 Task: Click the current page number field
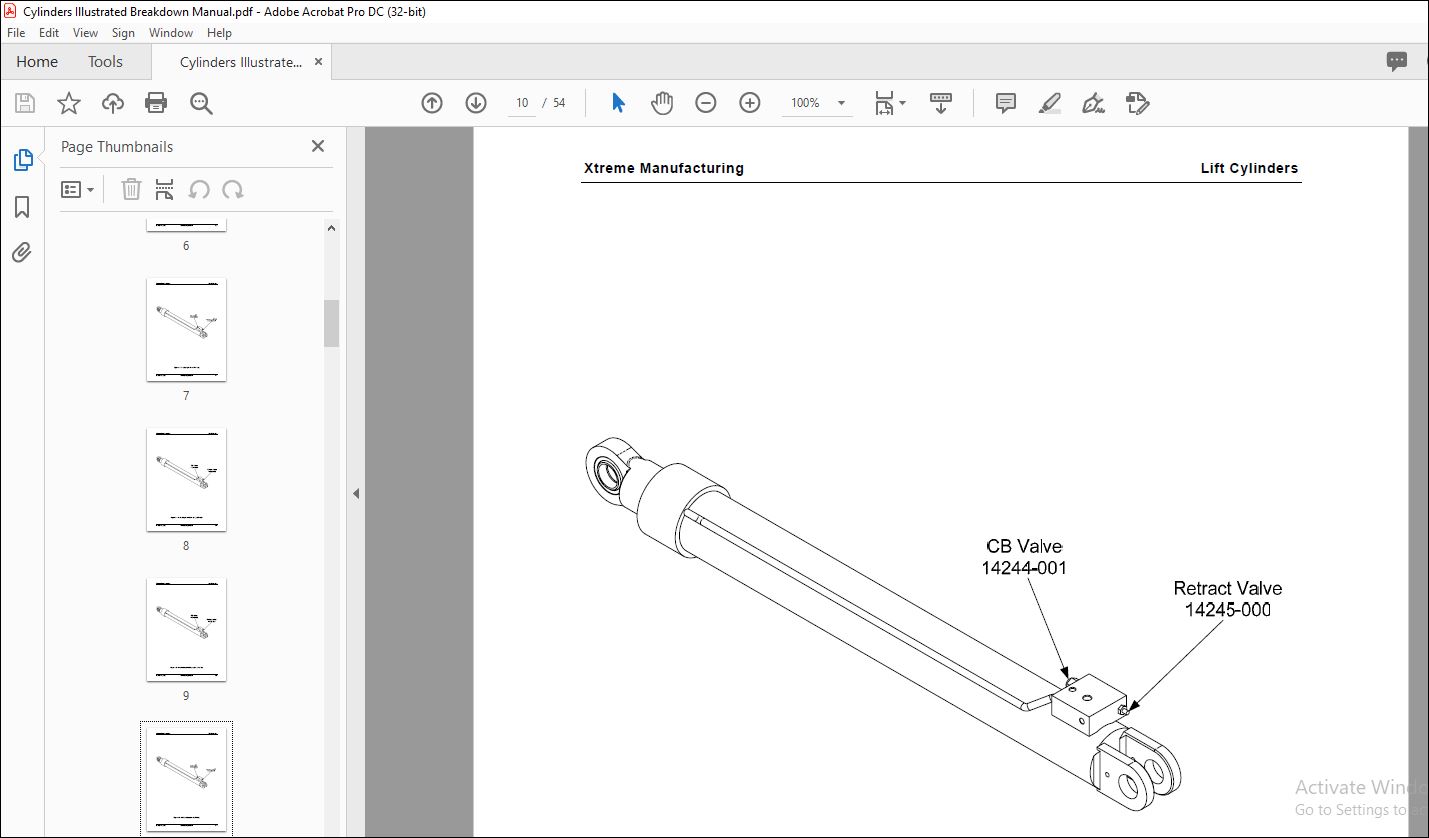coord(521,103)
